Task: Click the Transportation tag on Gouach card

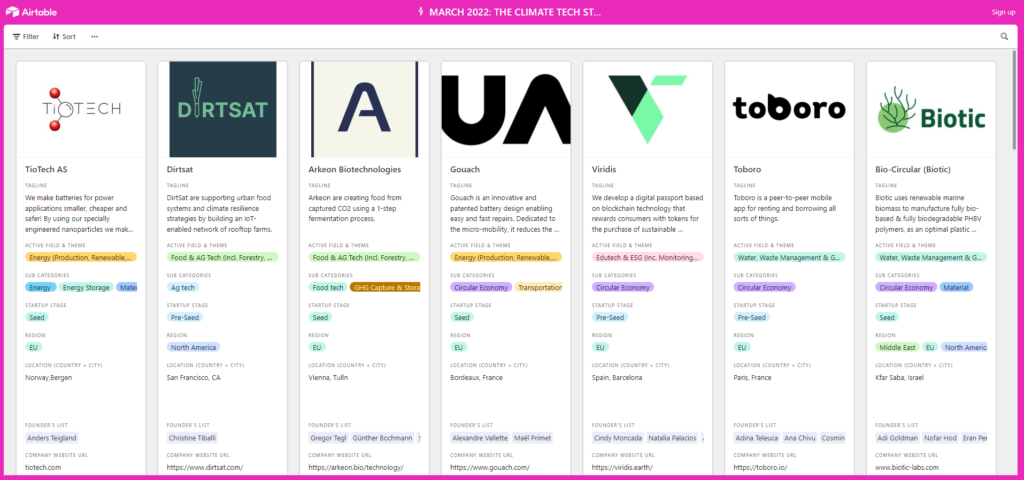Action: (539, 287)
